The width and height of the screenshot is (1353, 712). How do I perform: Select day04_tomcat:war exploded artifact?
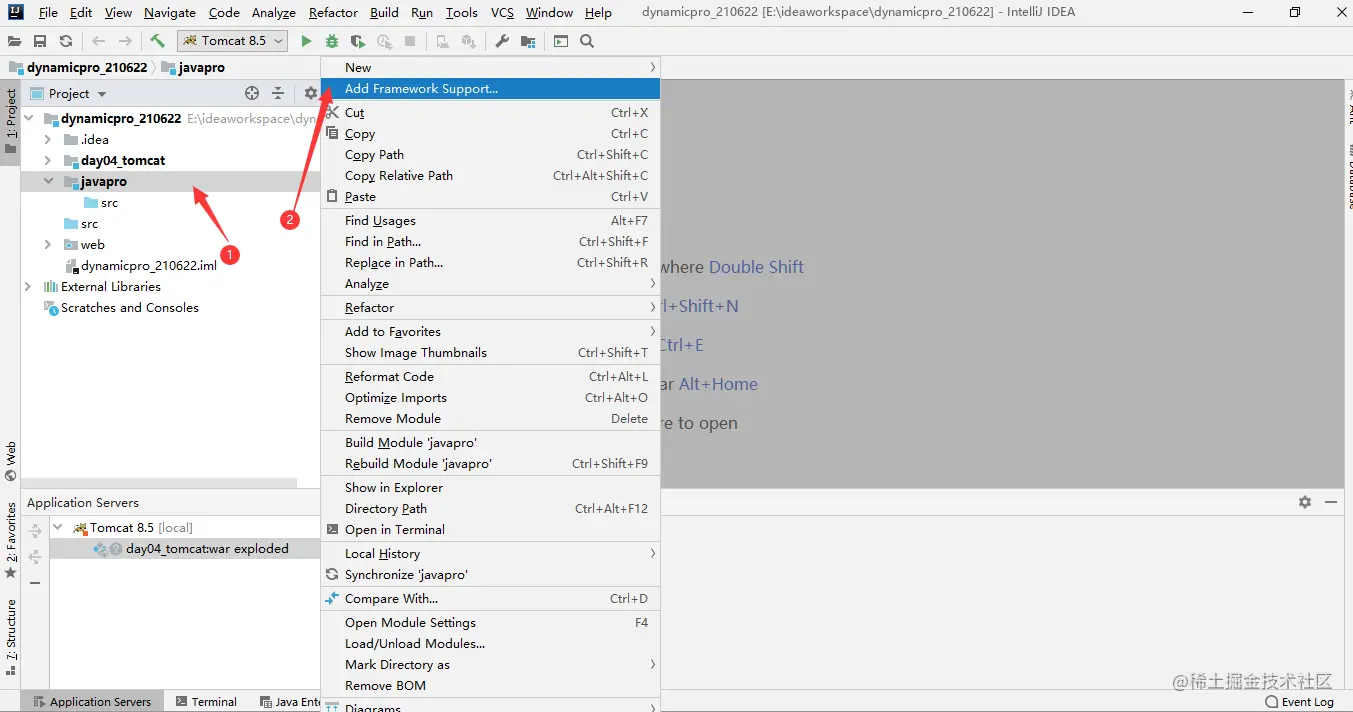pos(192,548)
